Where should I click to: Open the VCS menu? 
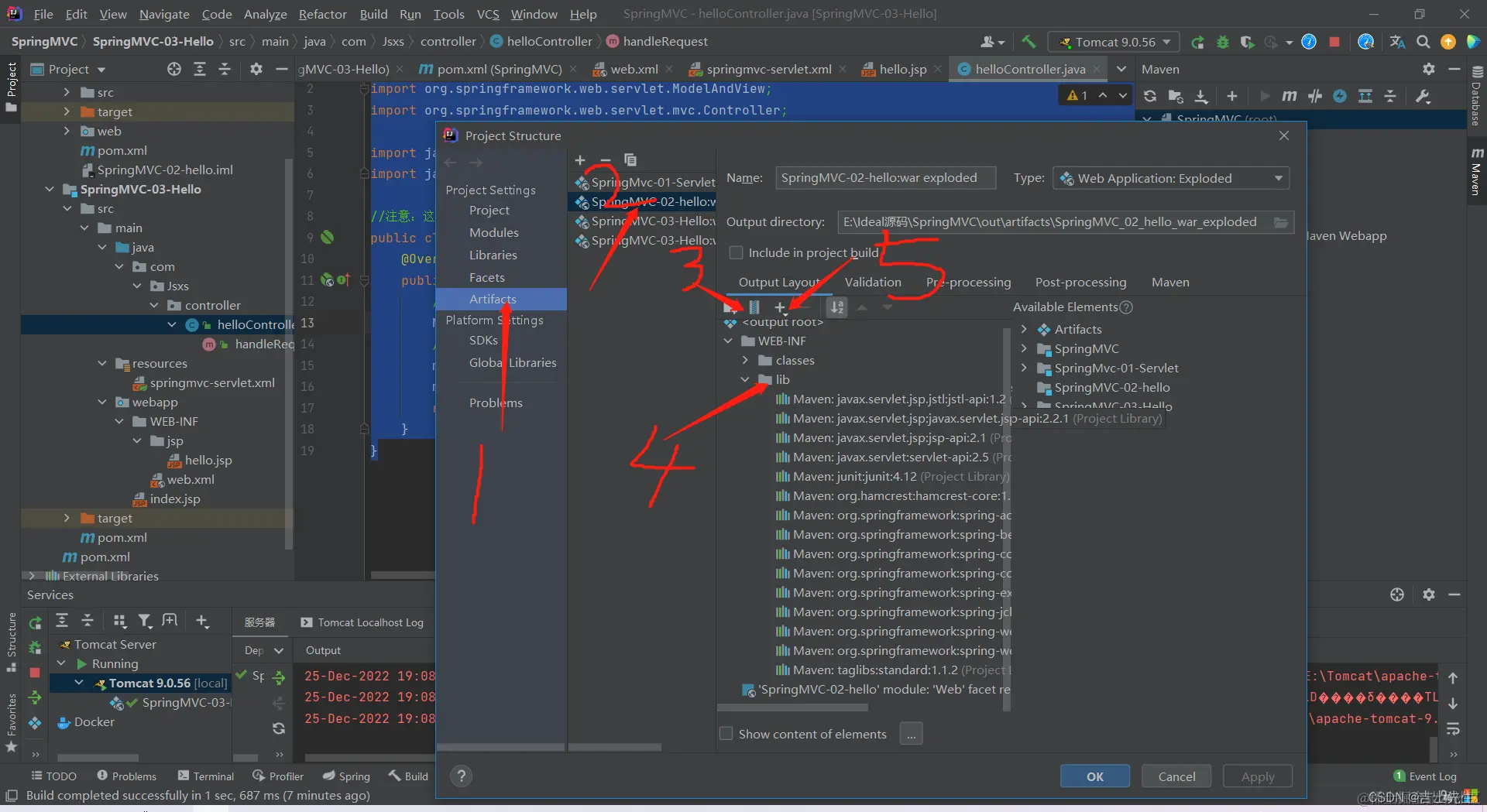[488, 14]
